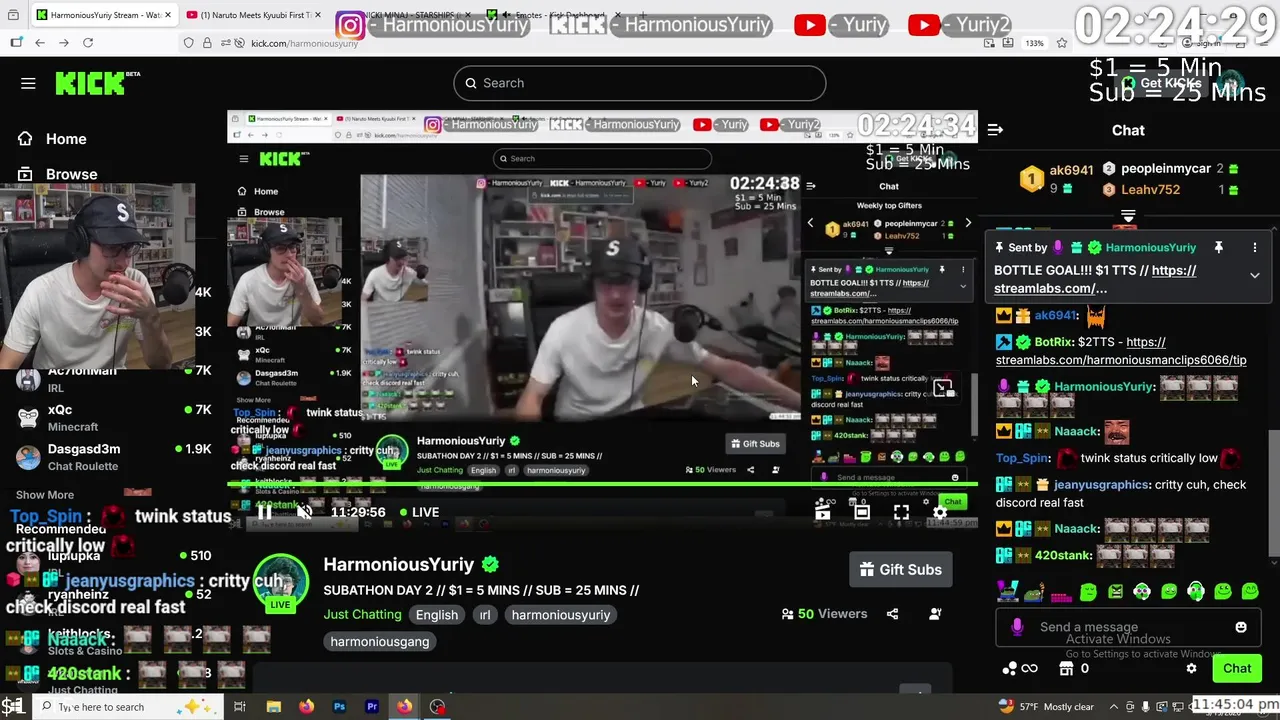
Task: Go back with browser back arrow
Action: [40, 42]
